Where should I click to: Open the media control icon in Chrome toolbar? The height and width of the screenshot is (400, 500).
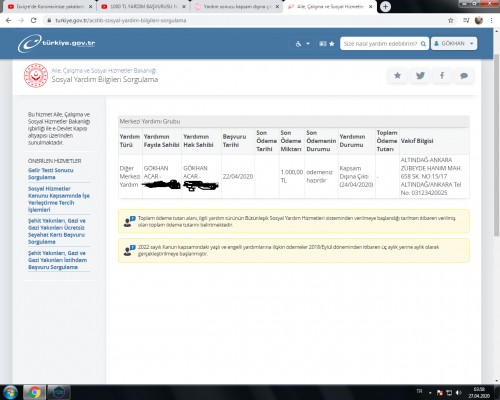point(466,20)
